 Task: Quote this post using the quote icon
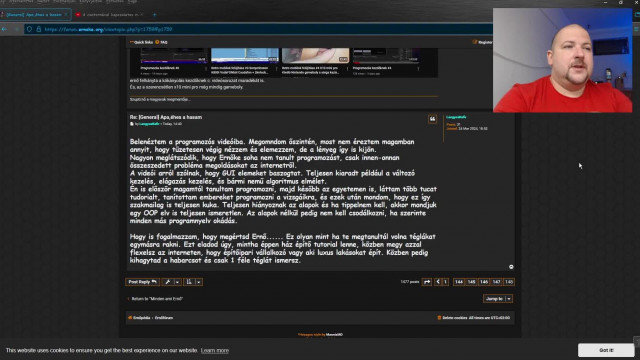432,119
